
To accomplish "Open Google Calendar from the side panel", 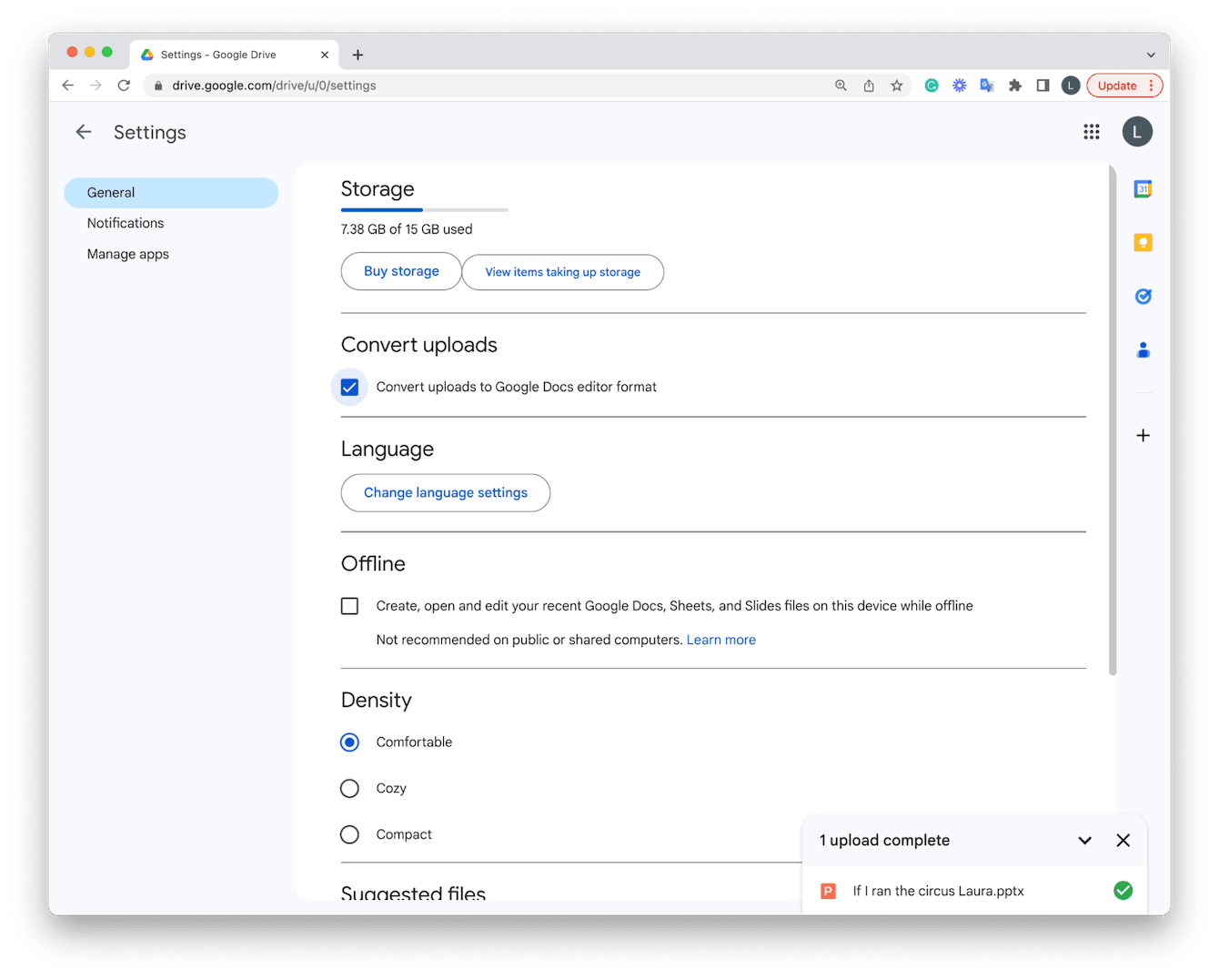I will 1143,189.
